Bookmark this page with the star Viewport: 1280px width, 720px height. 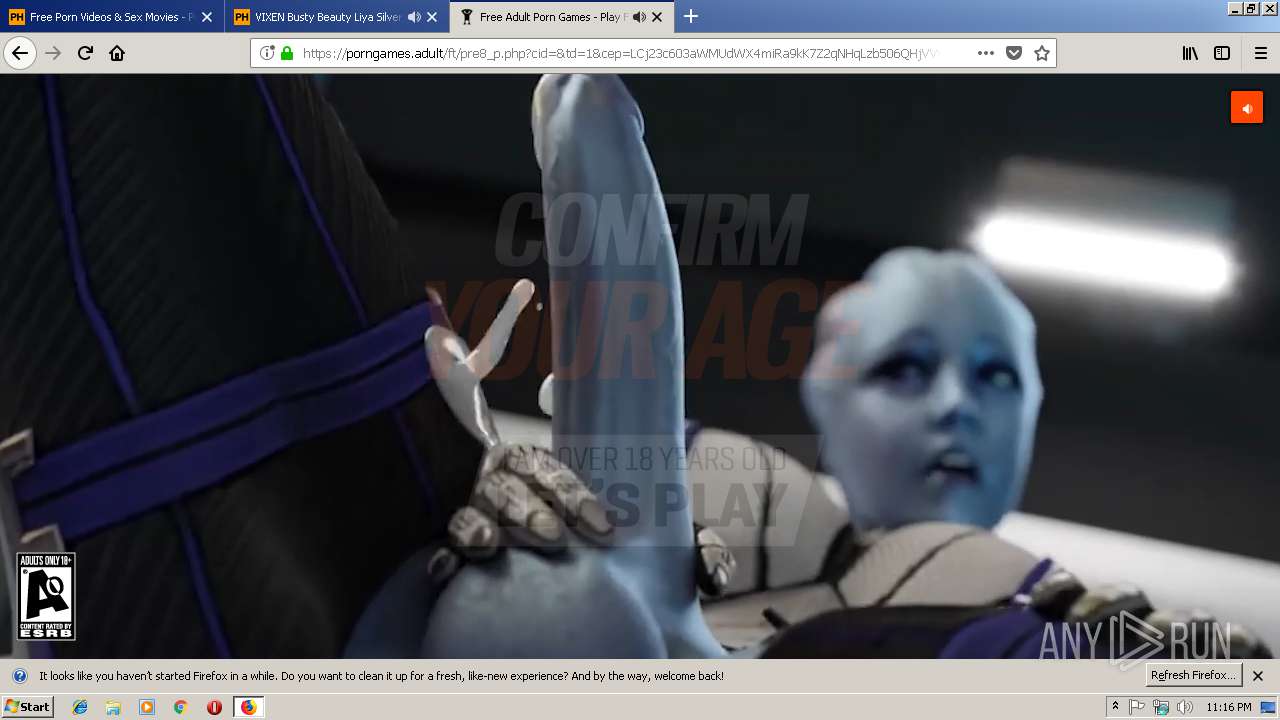coord(1042,53)
